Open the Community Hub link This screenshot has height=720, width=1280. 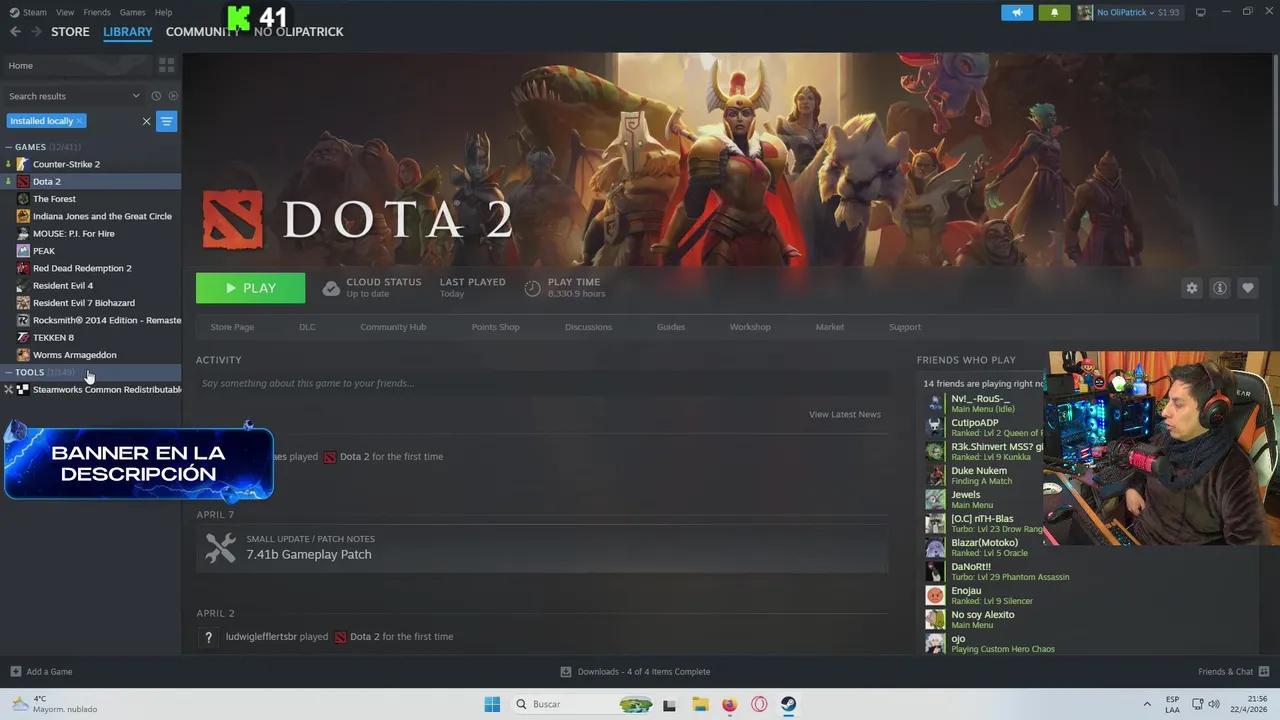coord(393,327)
